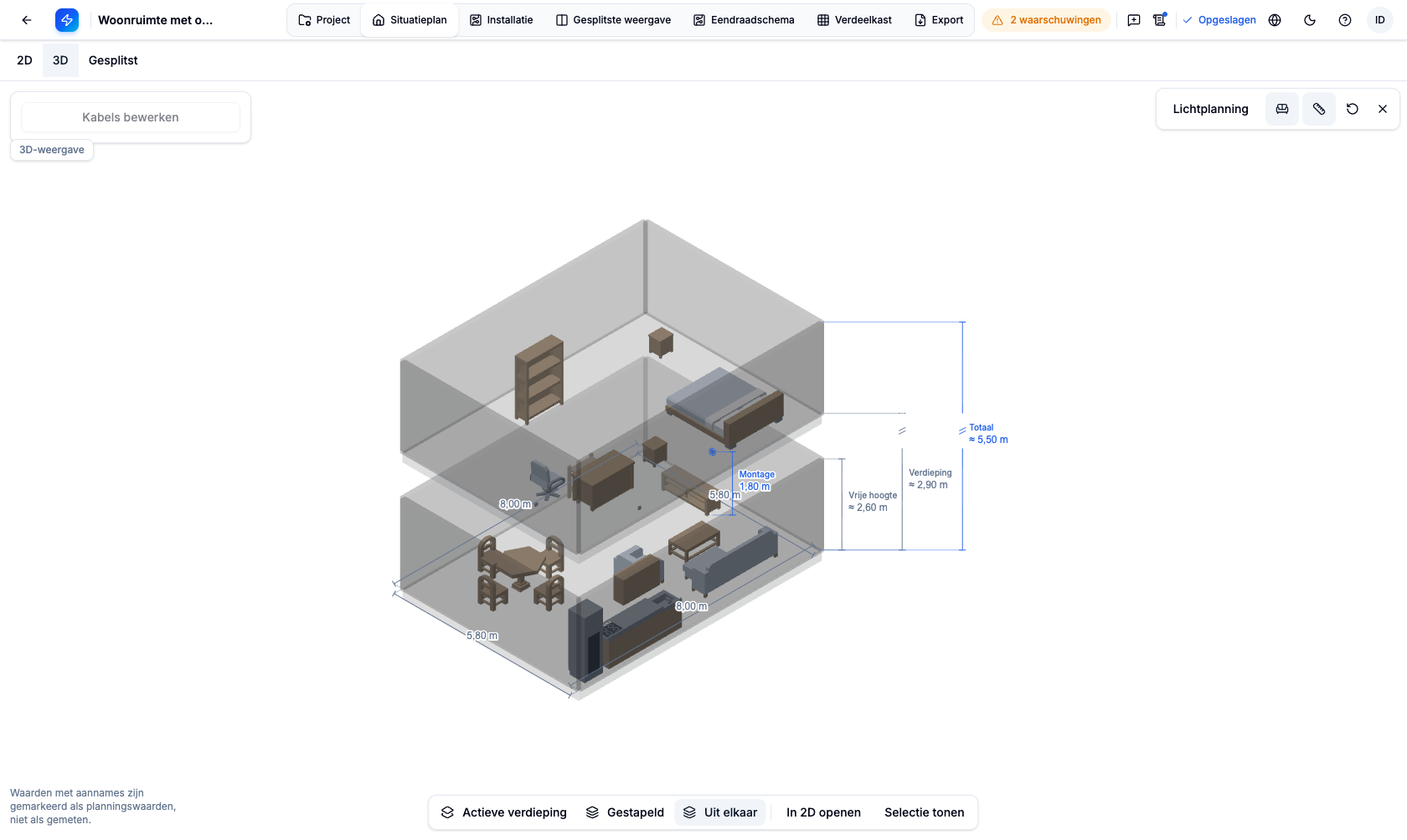The height and width of the screenshot is (840, 1407).
Task: Open the add comment icon
Action: click(x=1134, y=20)
